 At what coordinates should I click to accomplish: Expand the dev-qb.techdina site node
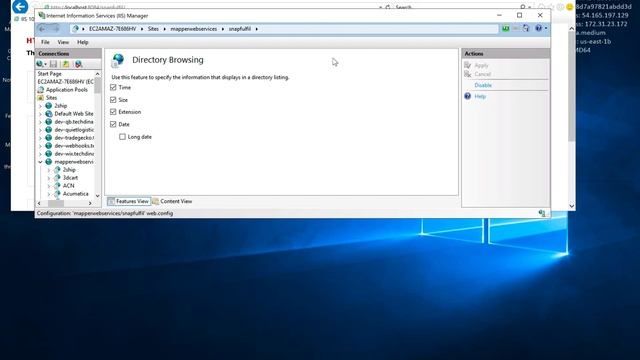[40, 122]
